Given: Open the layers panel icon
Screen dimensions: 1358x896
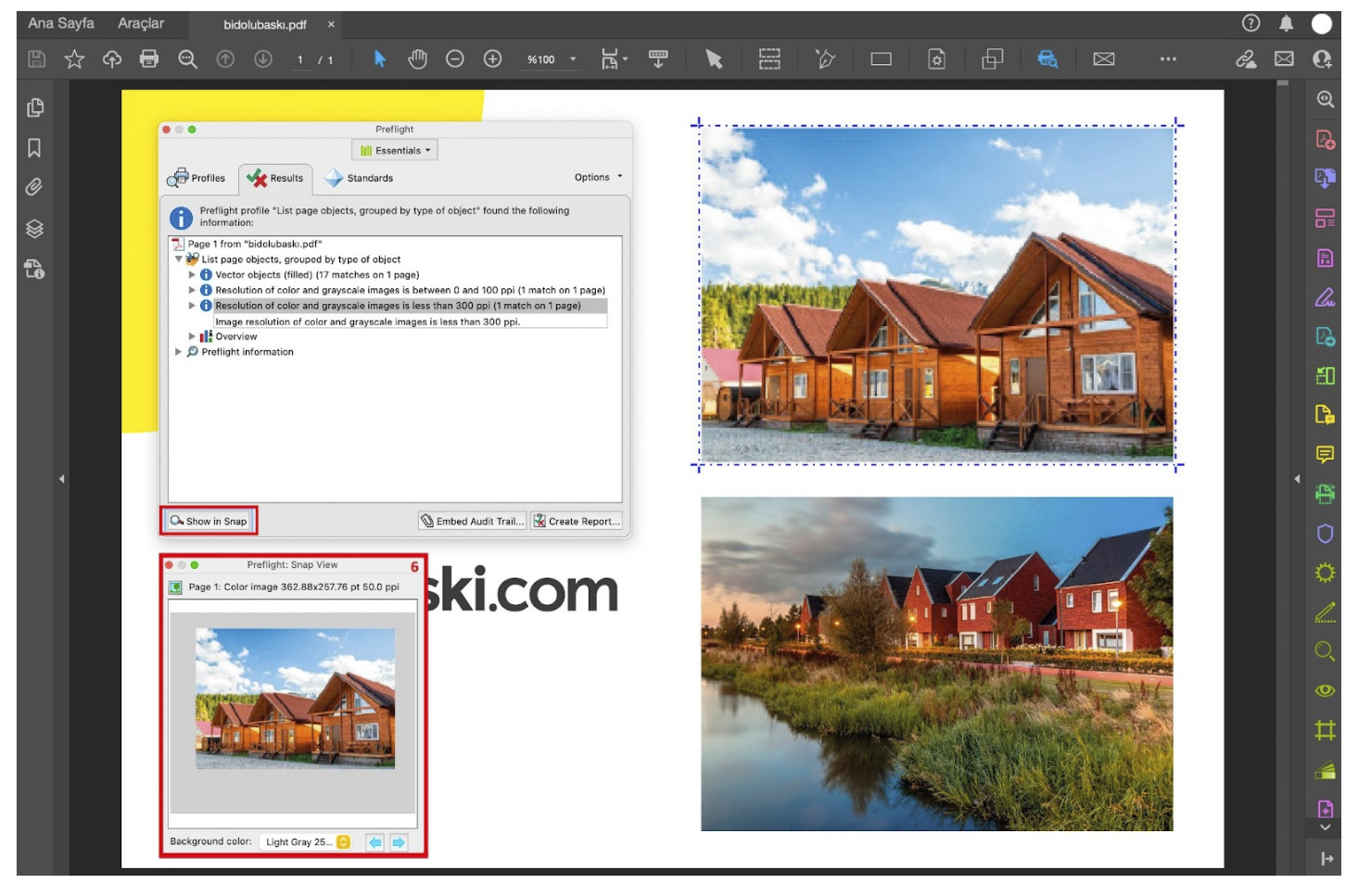Looking at the screenshot, I should tap(34, 229).
